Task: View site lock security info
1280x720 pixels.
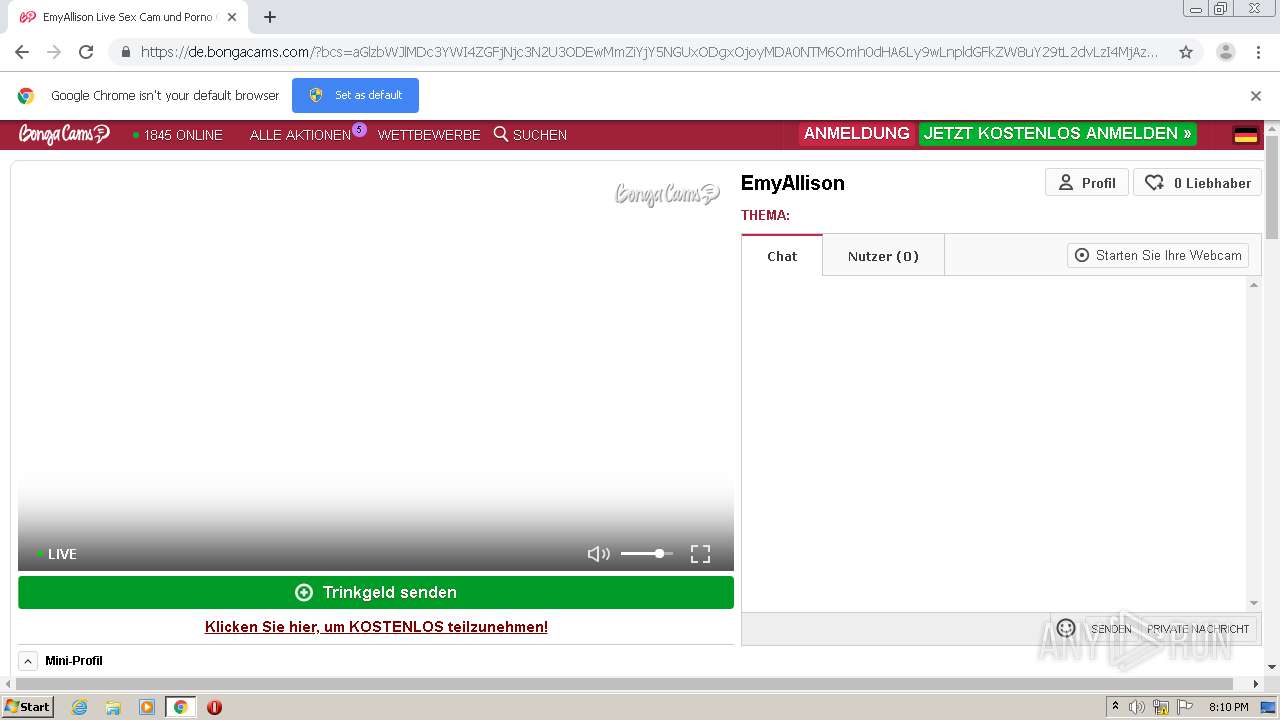Action: pos(124,52)
